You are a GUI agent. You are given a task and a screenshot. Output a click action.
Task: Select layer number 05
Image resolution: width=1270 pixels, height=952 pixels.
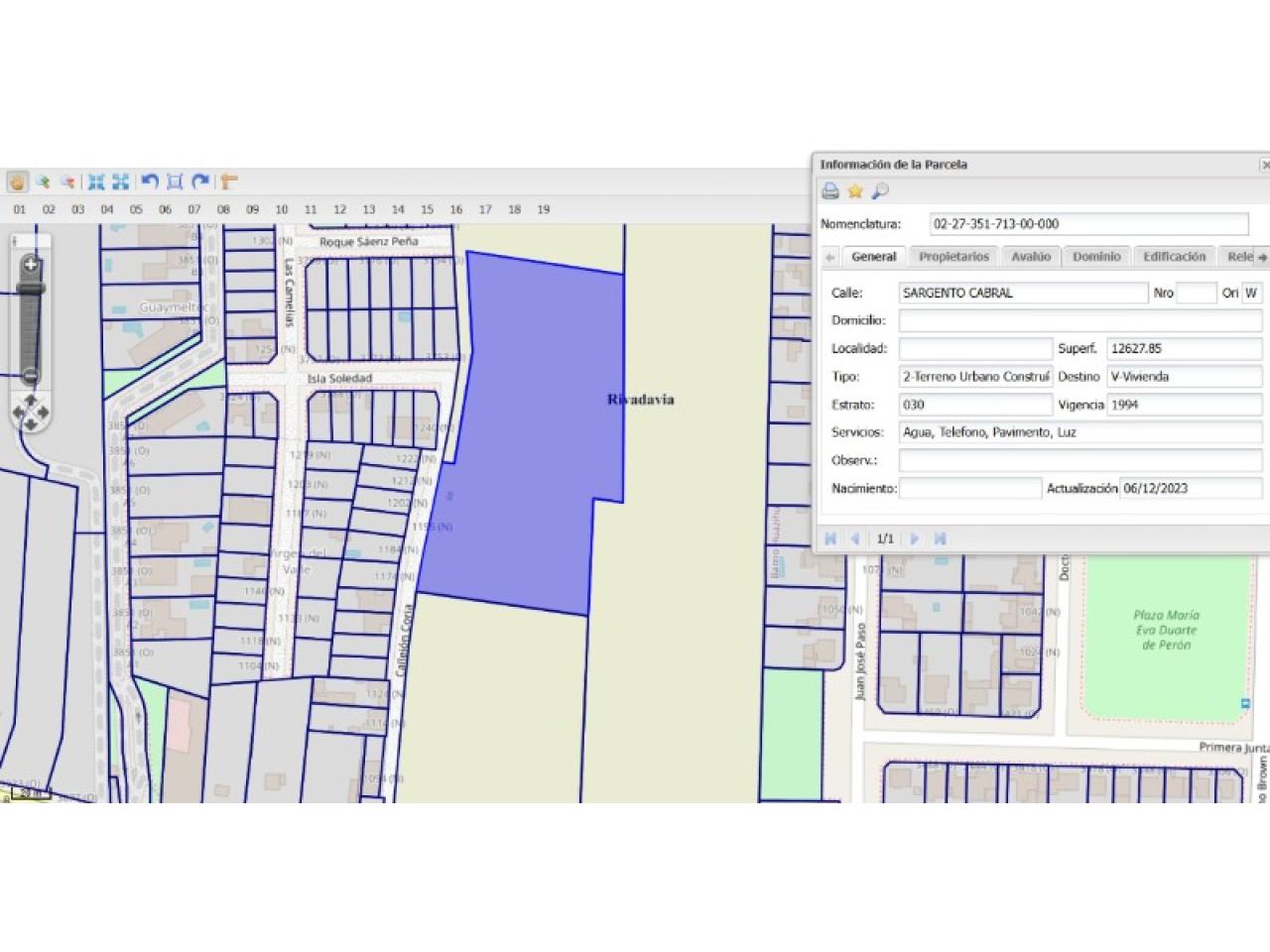click(136, 209)
